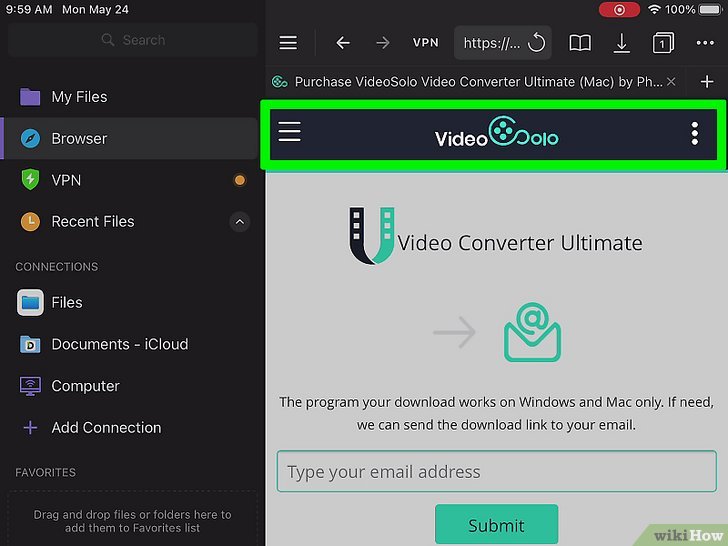The image size is (728, 546).
Task: Click the FAVORITES section header
Action: [x=46, y=472]
